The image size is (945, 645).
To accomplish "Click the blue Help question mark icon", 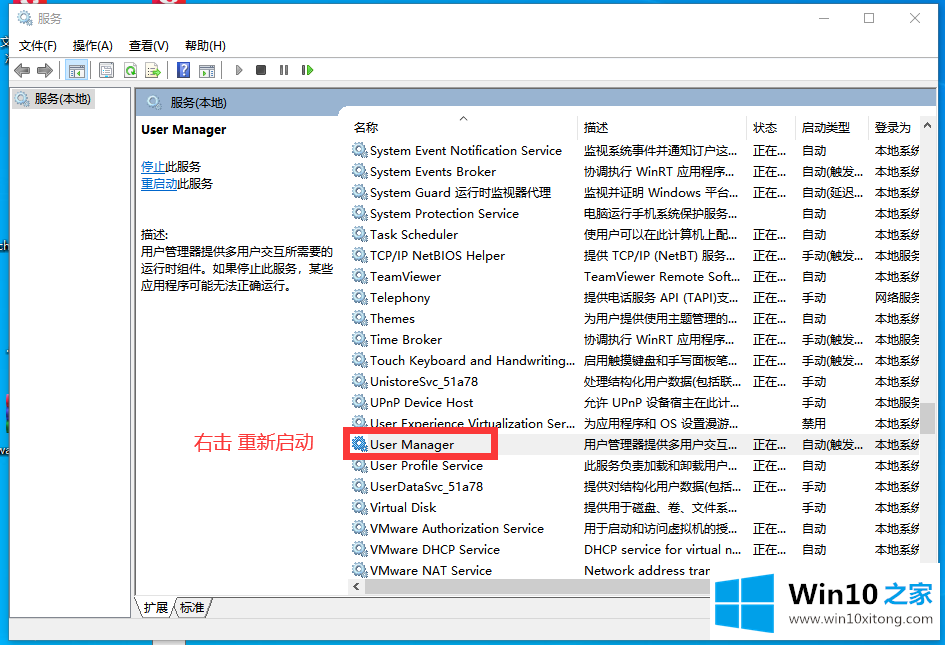I will 183,71.
